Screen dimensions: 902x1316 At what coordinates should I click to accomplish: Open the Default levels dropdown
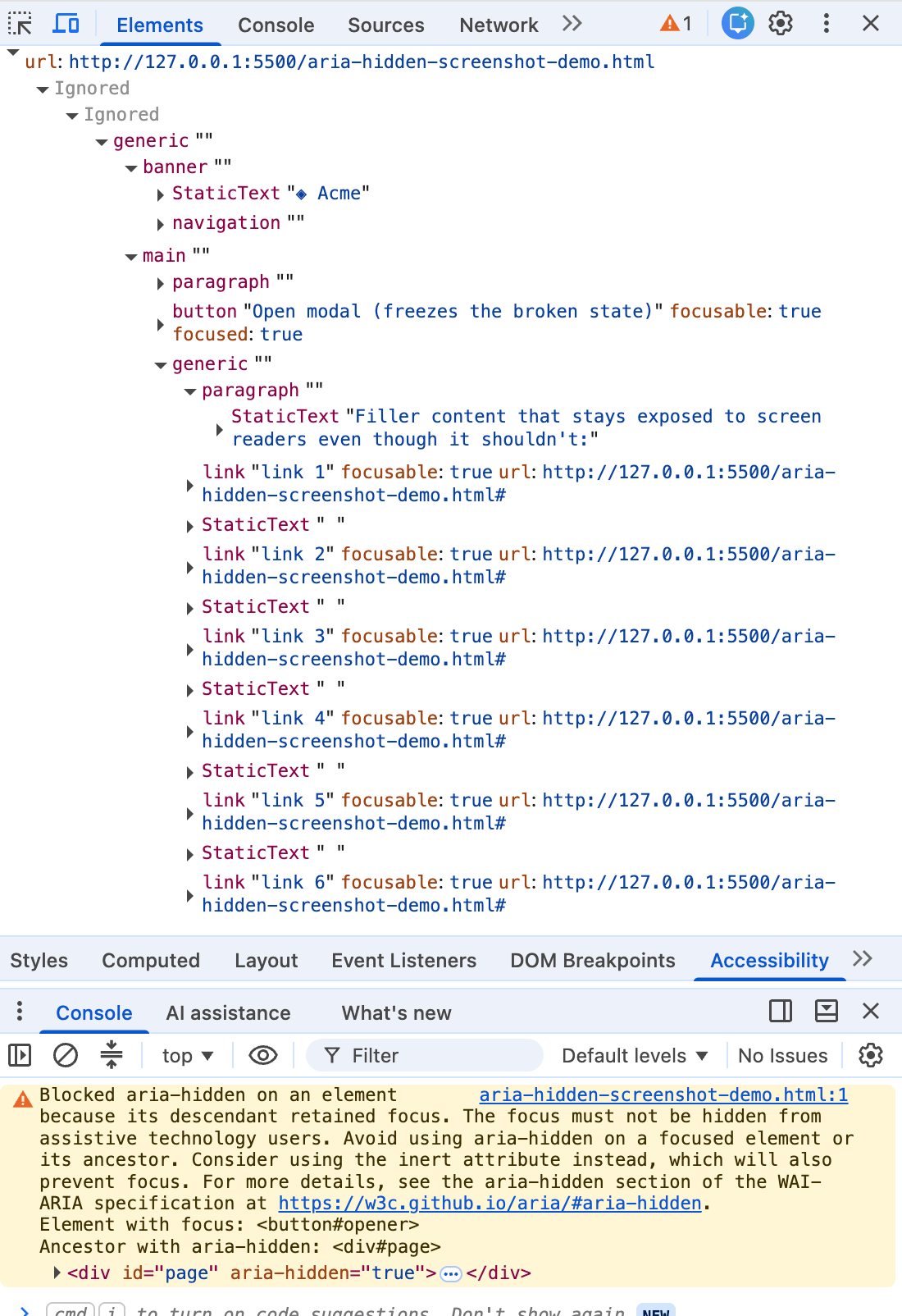635,1056
